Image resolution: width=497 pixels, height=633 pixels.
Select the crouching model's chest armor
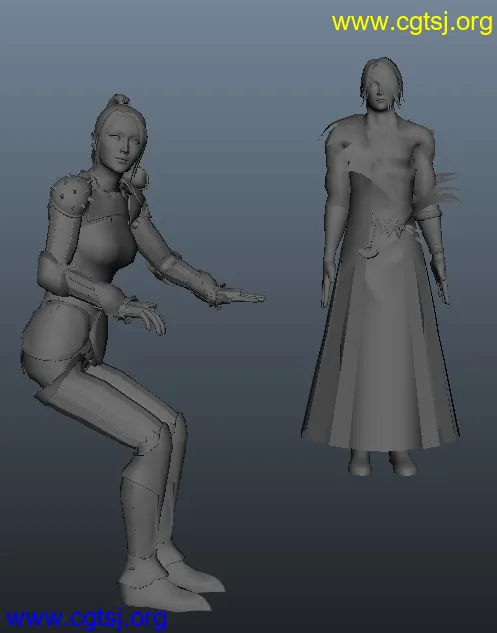[x=106, y=240]
